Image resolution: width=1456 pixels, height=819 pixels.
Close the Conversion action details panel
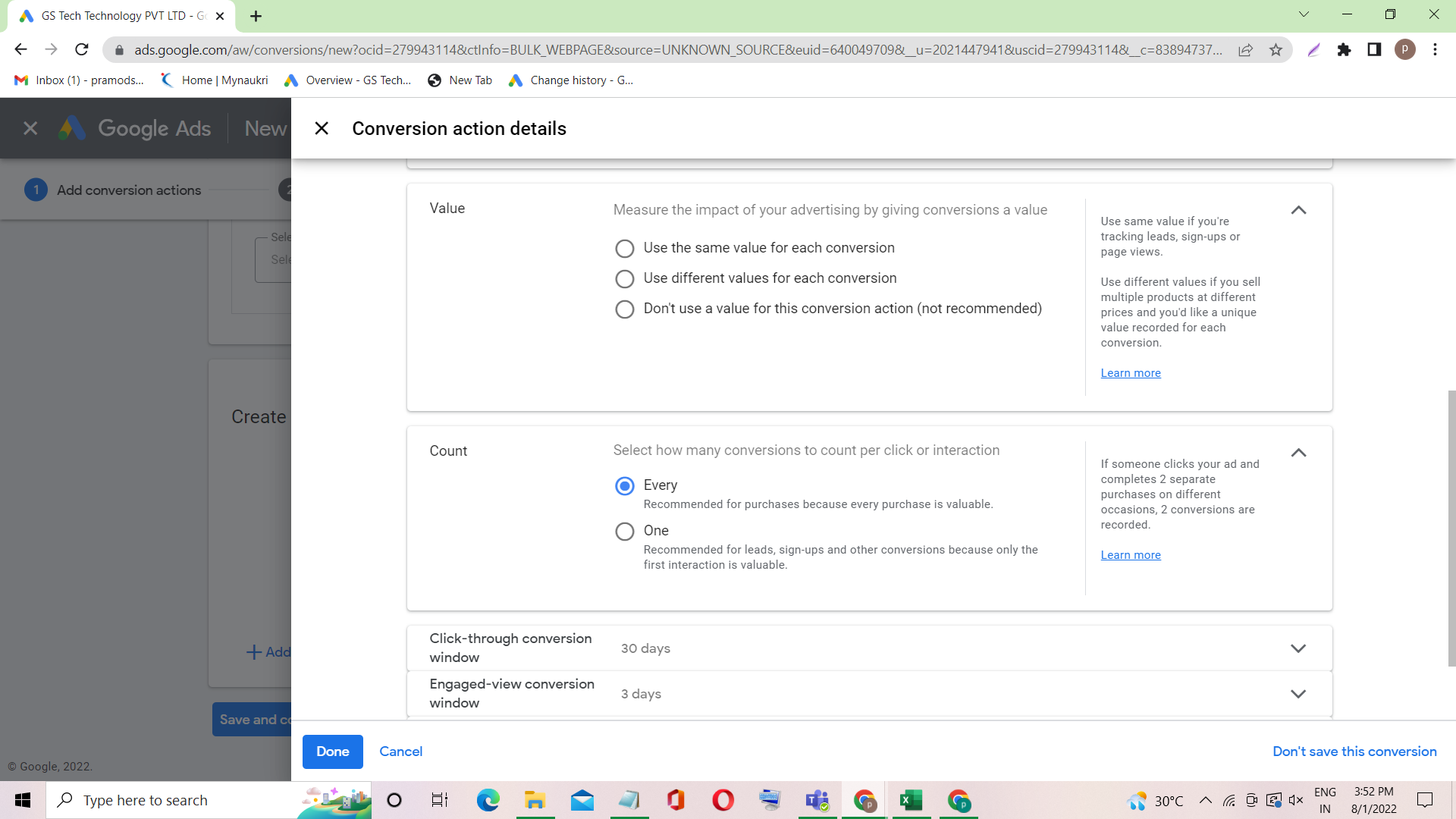322,128
